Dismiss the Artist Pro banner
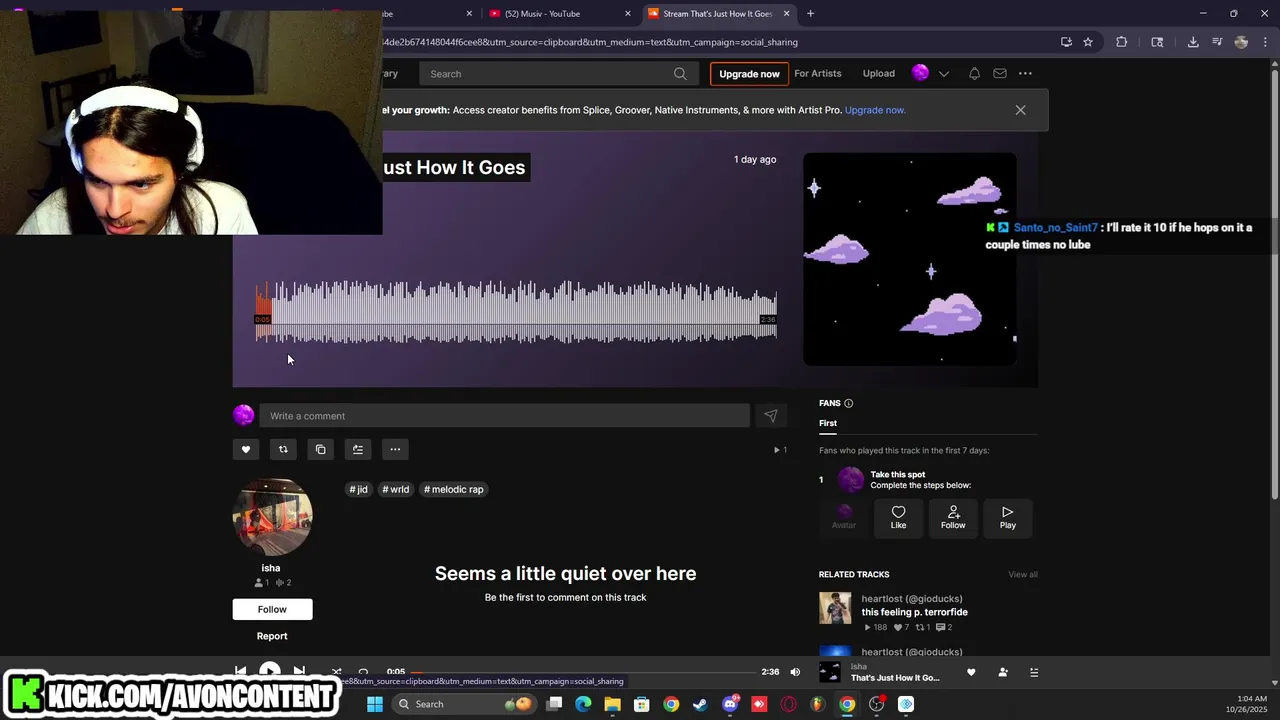This screenshot has height=720, width=1280. [1020, 110]
